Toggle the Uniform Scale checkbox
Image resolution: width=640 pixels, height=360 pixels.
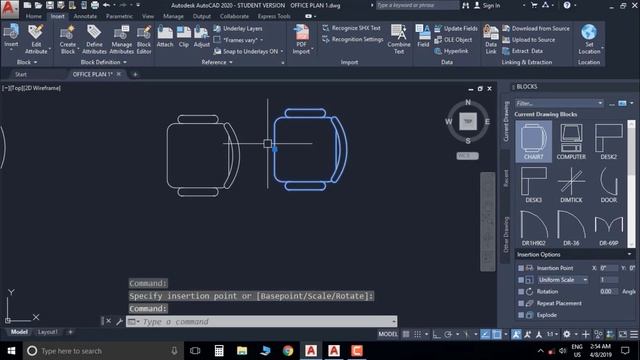521,280
